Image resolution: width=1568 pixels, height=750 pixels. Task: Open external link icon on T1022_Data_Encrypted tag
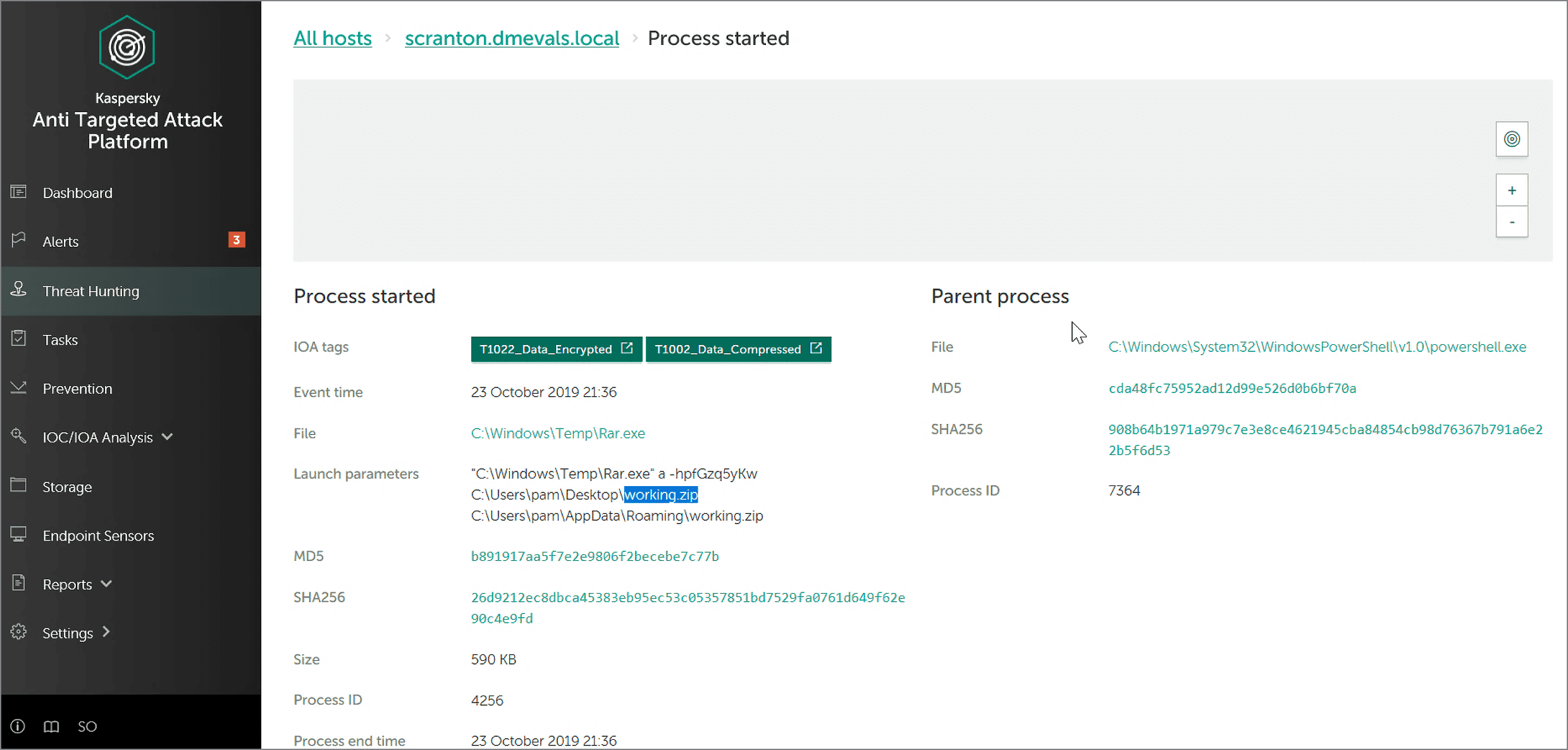[627, 348]
